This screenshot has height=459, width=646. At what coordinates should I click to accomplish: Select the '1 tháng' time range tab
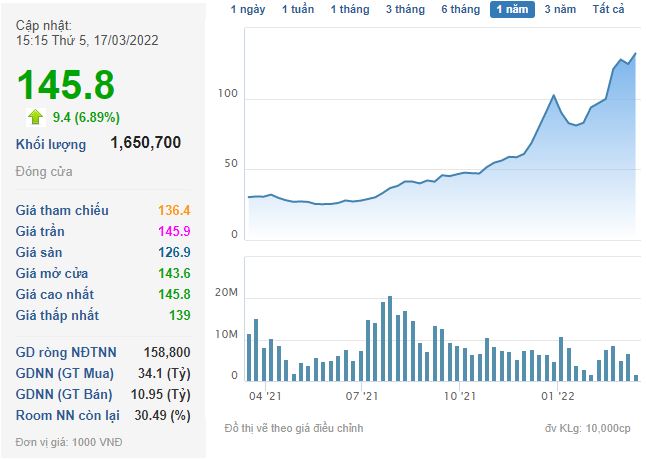350,10
